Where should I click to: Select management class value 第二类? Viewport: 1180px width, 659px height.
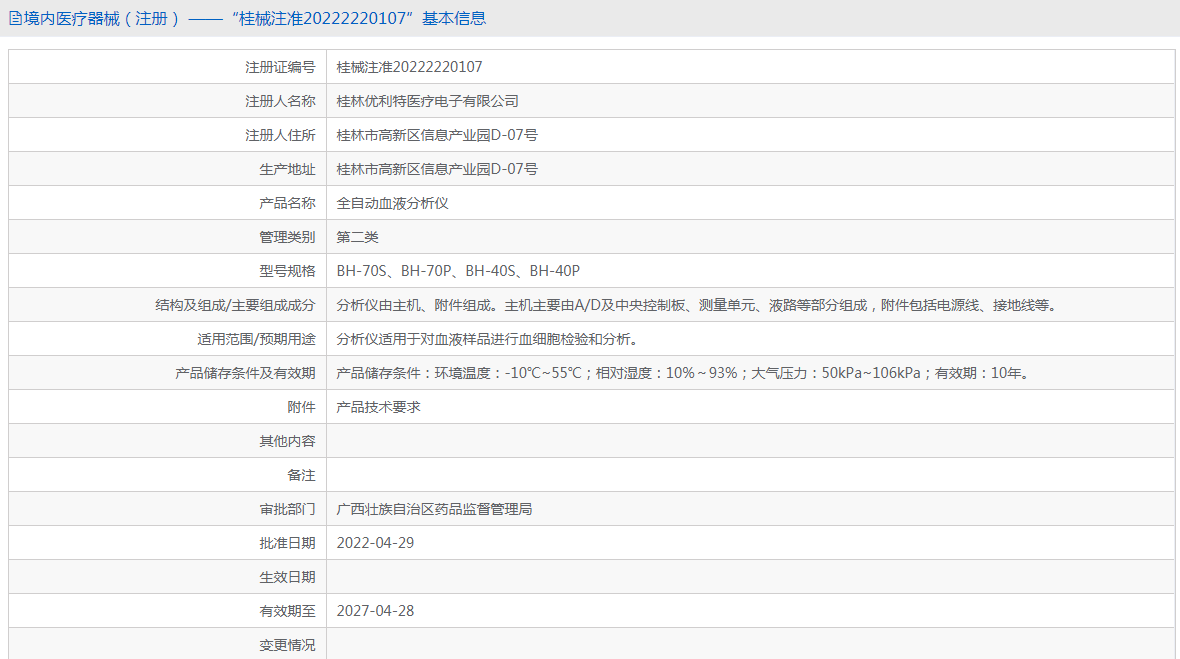357,237
